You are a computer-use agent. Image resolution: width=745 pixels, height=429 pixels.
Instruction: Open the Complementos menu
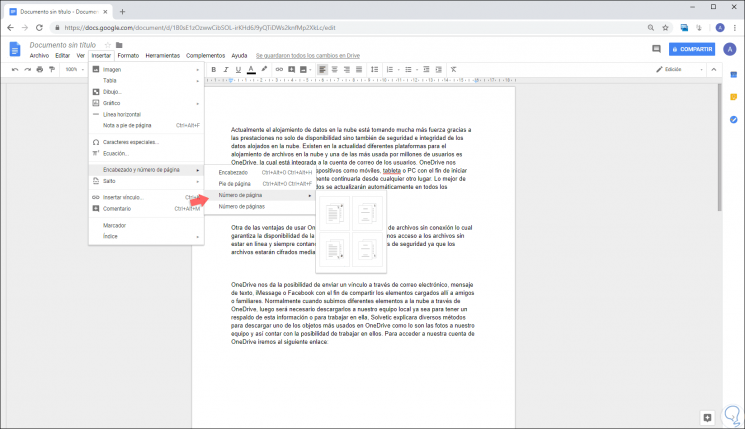[206, 56]
